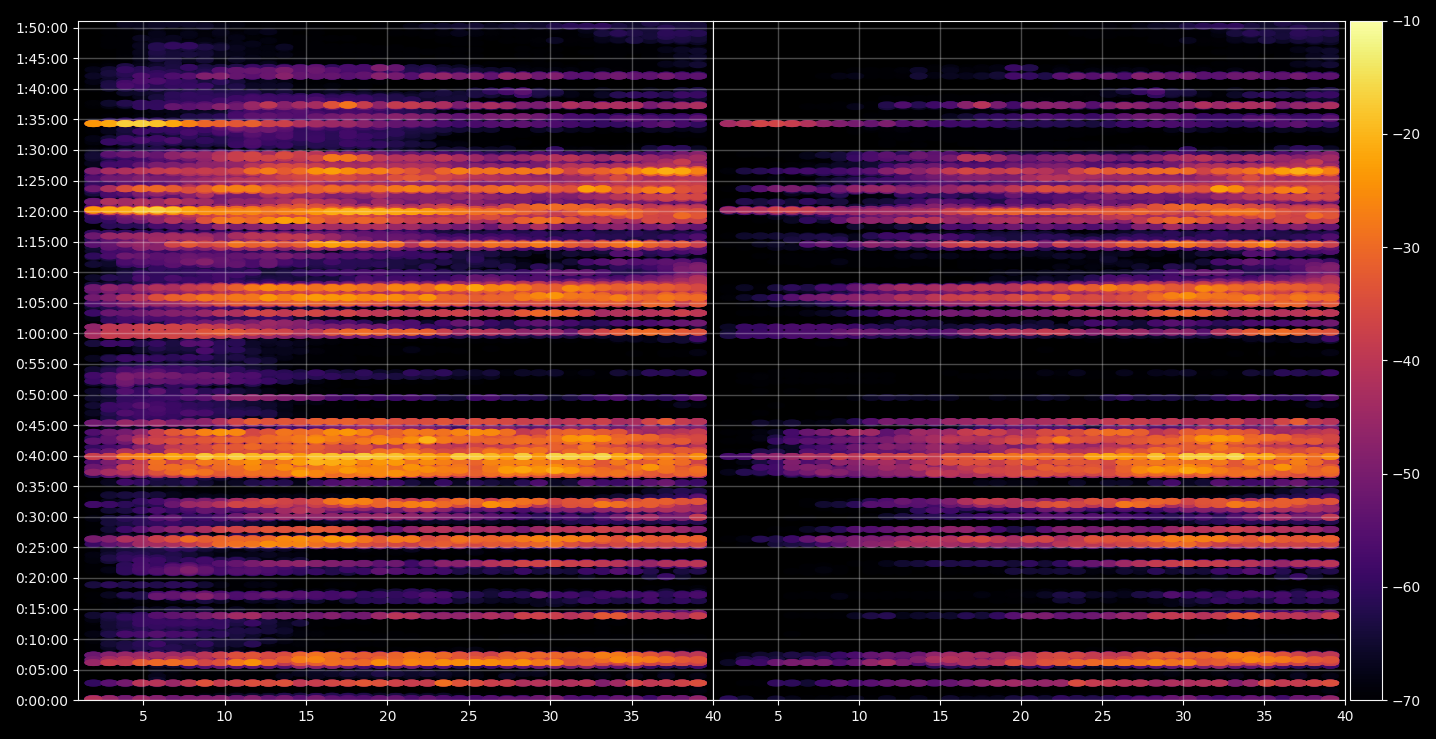Click the 0:15:00 y-axis tick label
This screenshot has height=739, width=1436.
[x=43, y=609]
